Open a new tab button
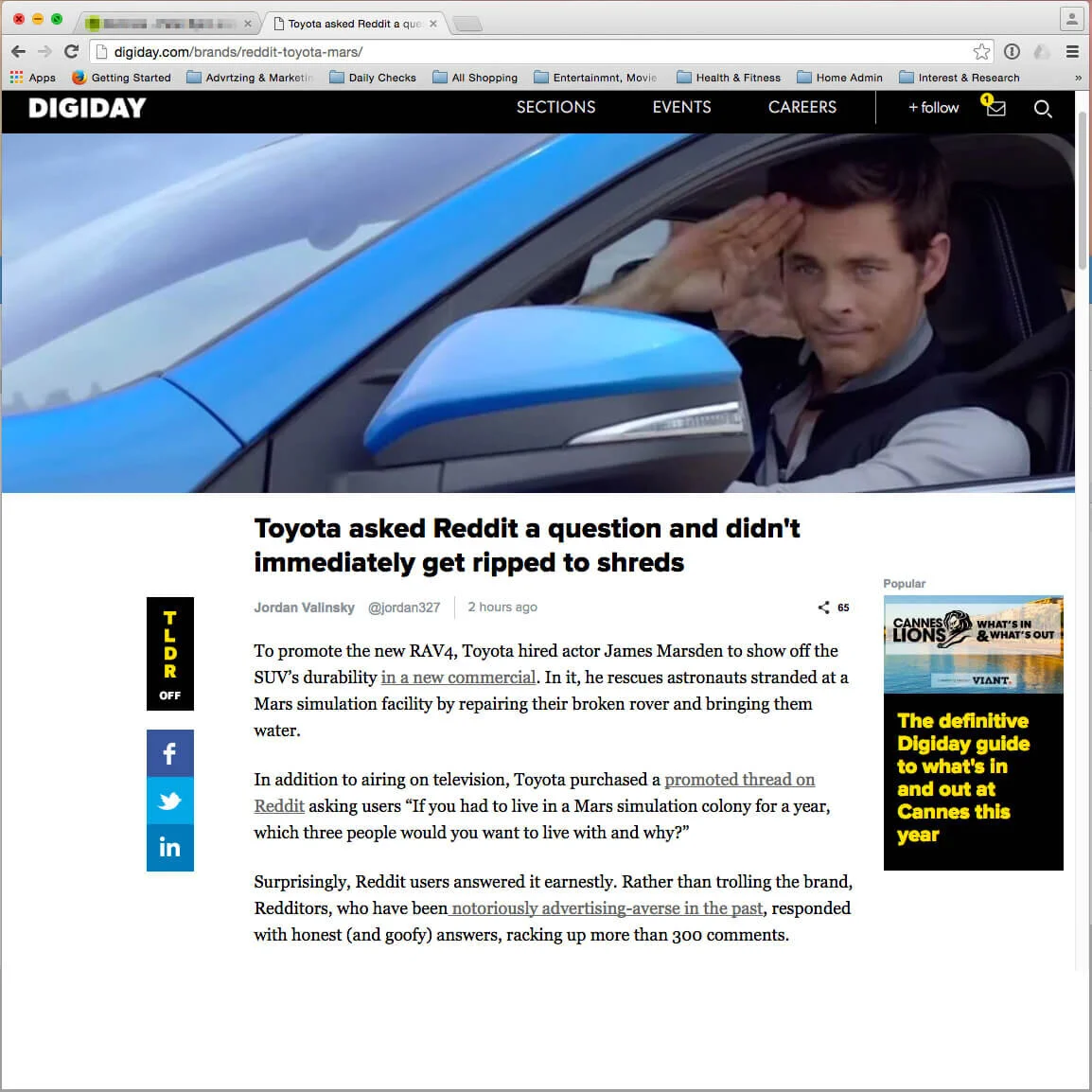 click(467, 25)
